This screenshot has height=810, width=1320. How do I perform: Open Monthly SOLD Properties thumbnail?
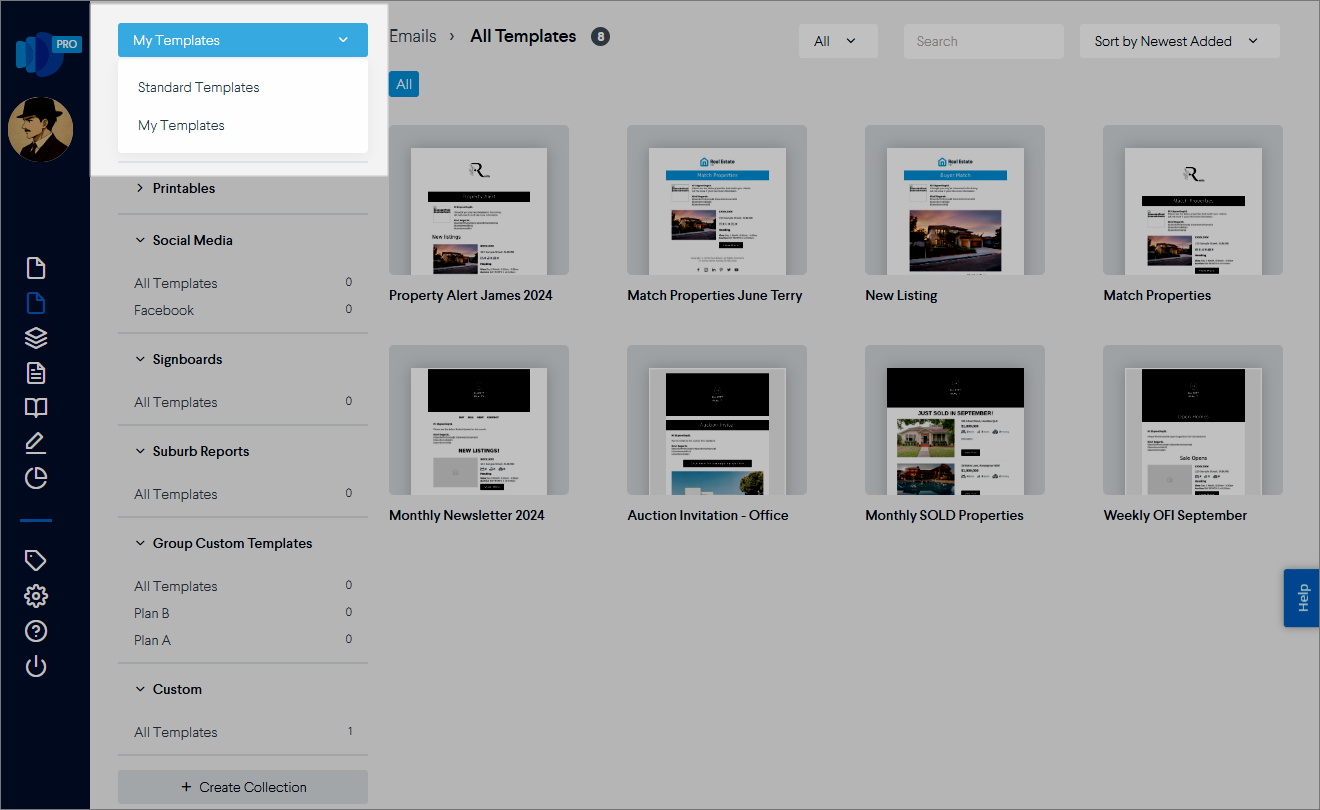coord(955,420)
